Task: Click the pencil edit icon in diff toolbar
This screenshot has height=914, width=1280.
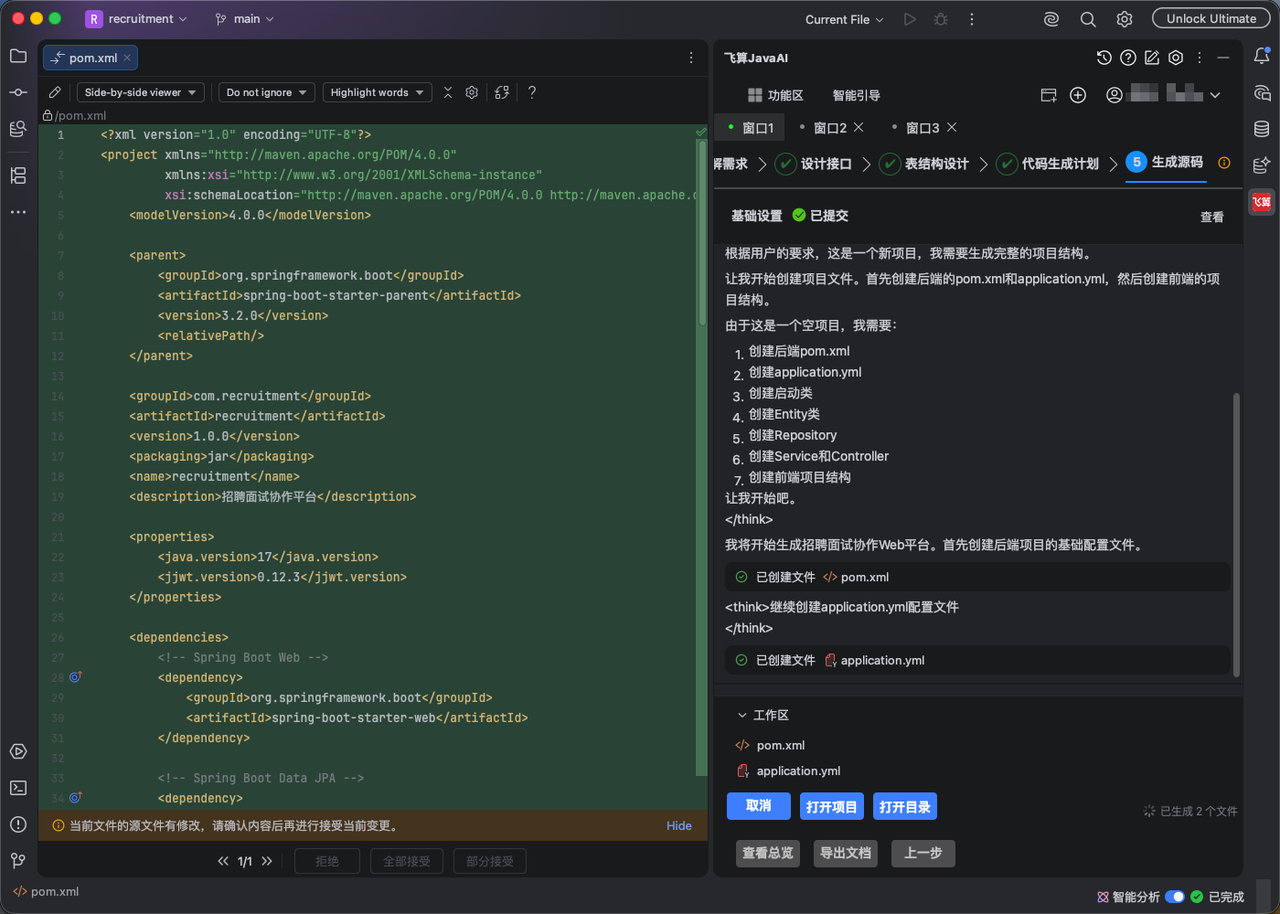Action: tap(55, 92)
